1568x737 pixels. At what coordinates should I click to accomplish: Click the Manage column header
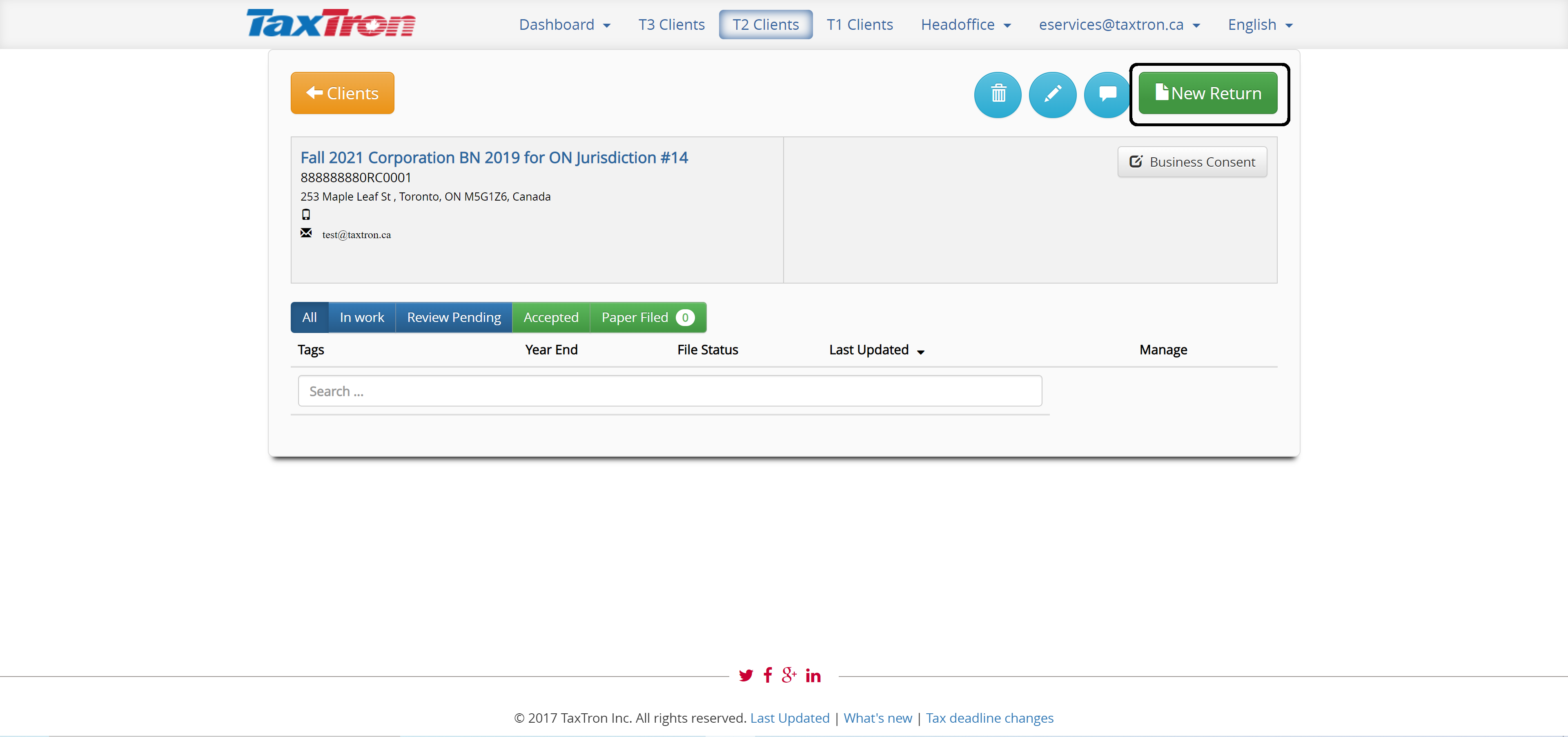click(x=1163, y=350)
